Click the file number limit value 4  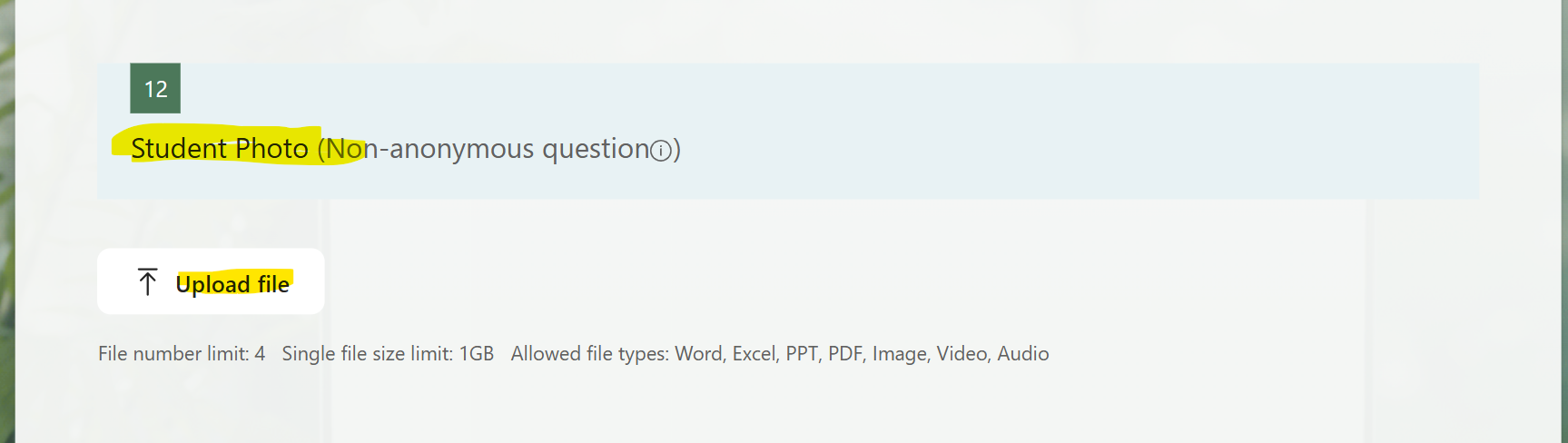tap(260, 354)
